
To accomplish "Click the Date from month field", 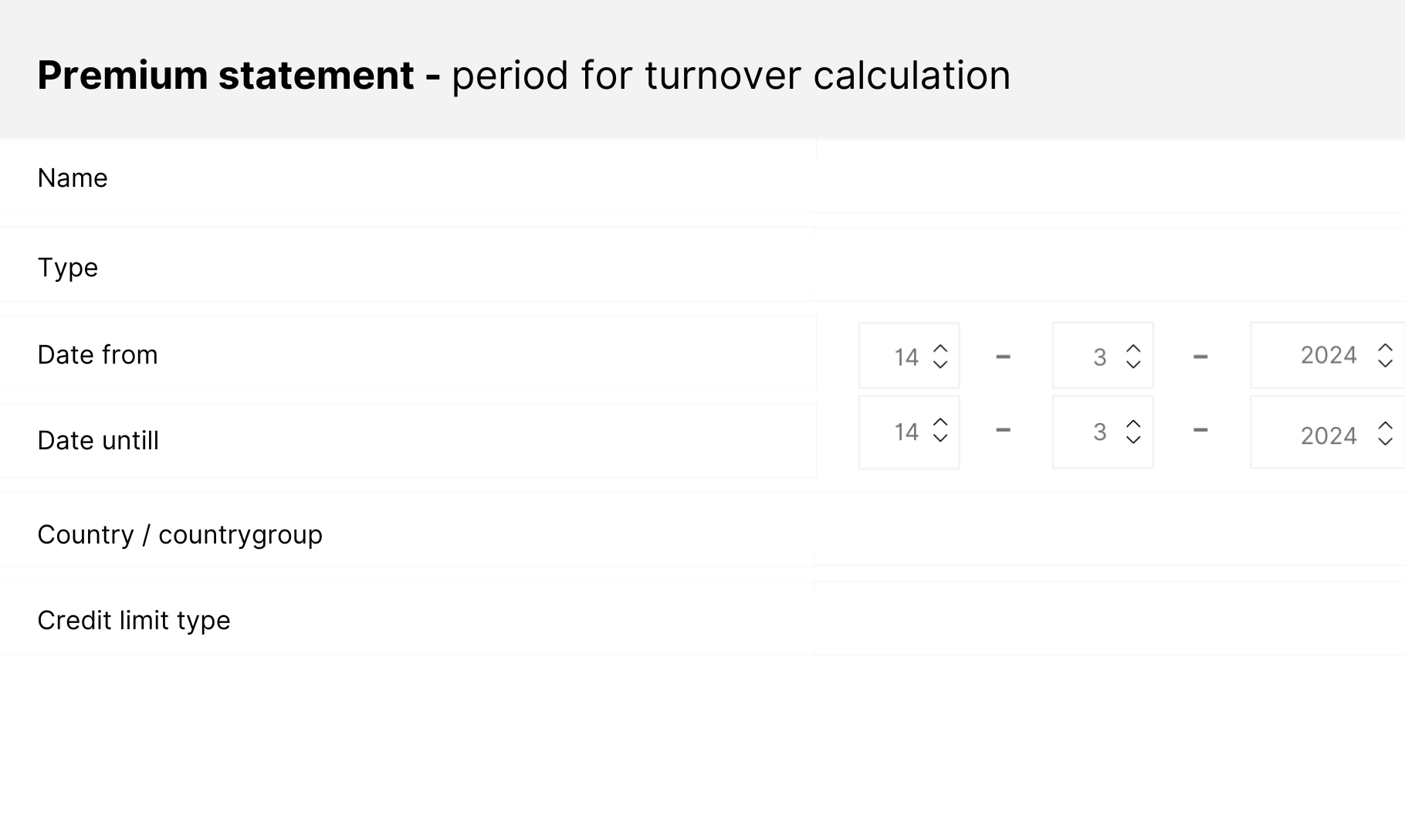I will 1094,357.
